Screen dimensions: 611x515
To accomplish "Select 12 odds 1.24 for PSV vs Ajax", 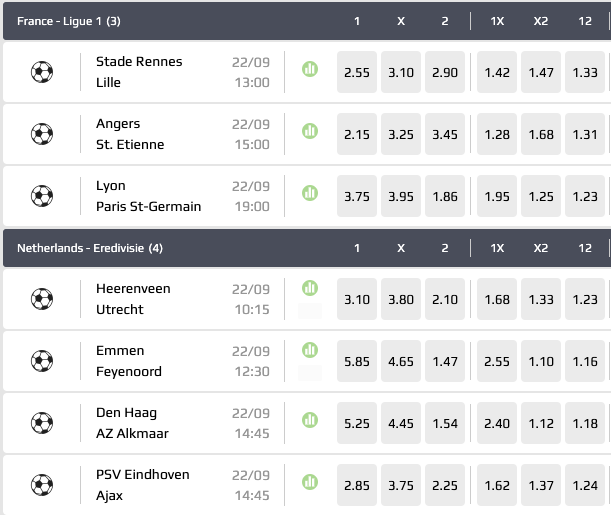I will click(585, 485).
